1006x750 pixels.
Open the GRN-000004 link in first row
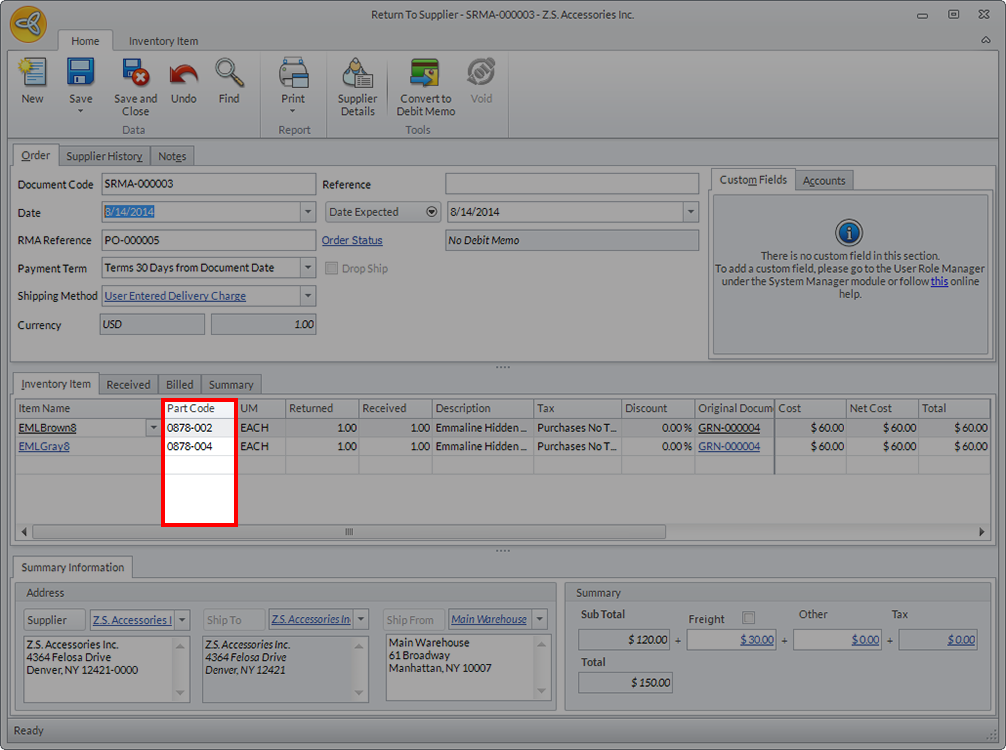pos(729,428)
